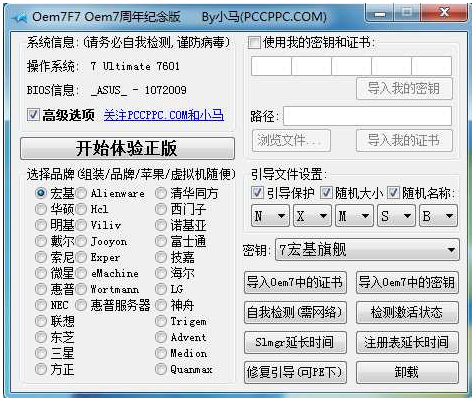The width and height of the screenshot is (472, 399).
Task: Choose the 联想 brand option
Action: coord(41,321)
